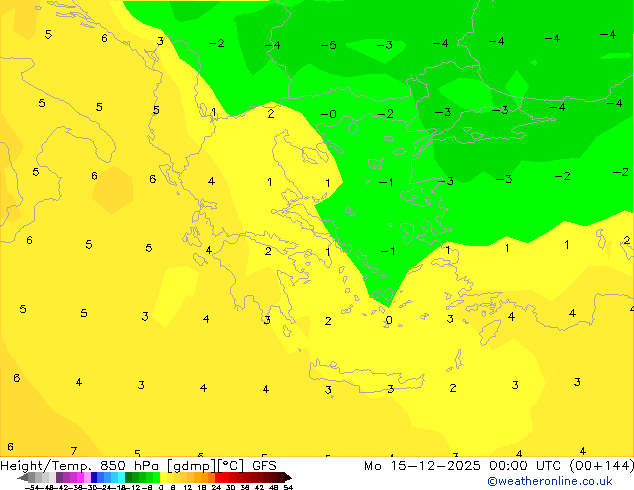This screenshot has width=634, height=490.
Task: Click the '54' label at the legend end
Action: click(x=288, y=487)
